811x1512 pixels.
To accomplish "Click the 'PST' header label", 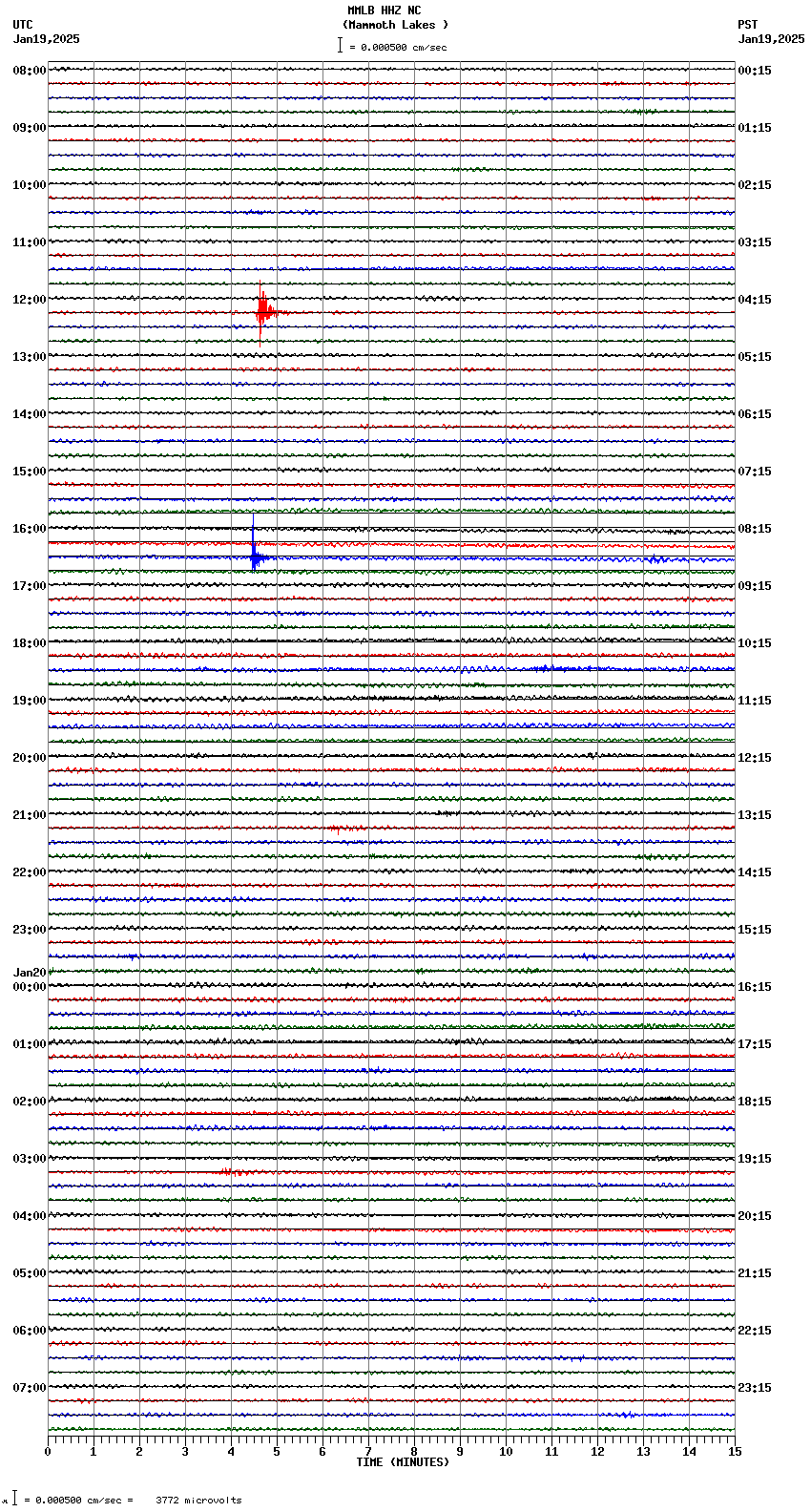I will [747, 25].
